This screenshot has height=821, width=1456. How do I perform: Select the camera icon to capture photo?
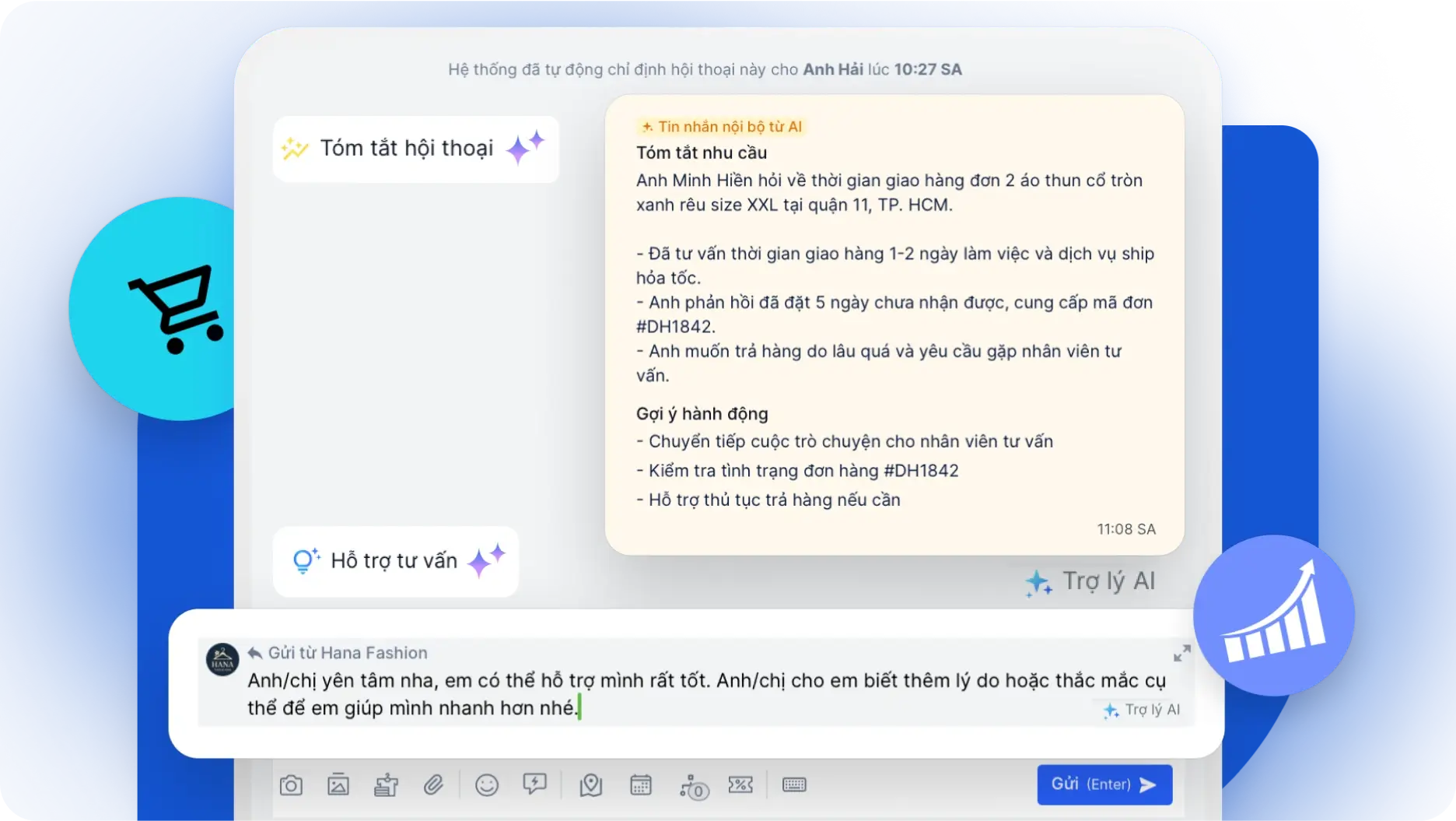[x=292, y=785]
